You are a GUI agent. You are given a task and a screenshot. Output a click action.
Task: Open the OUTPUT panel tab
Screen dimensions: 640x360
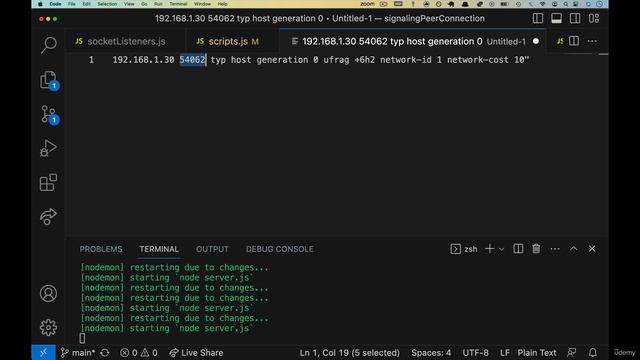point(212,249)
